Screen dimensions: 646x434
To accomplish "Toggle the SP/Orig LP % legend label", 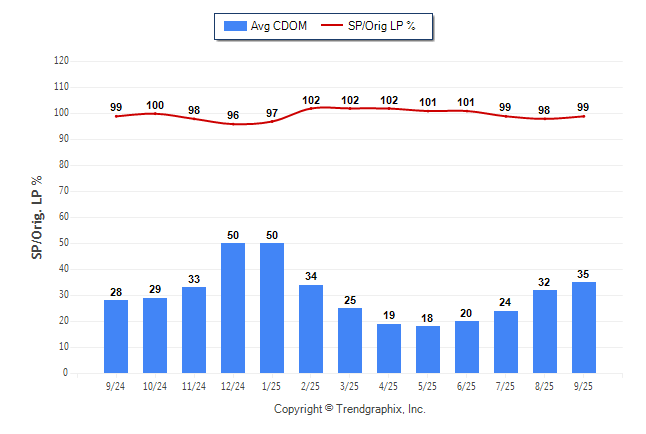I will tap(384, 26).
